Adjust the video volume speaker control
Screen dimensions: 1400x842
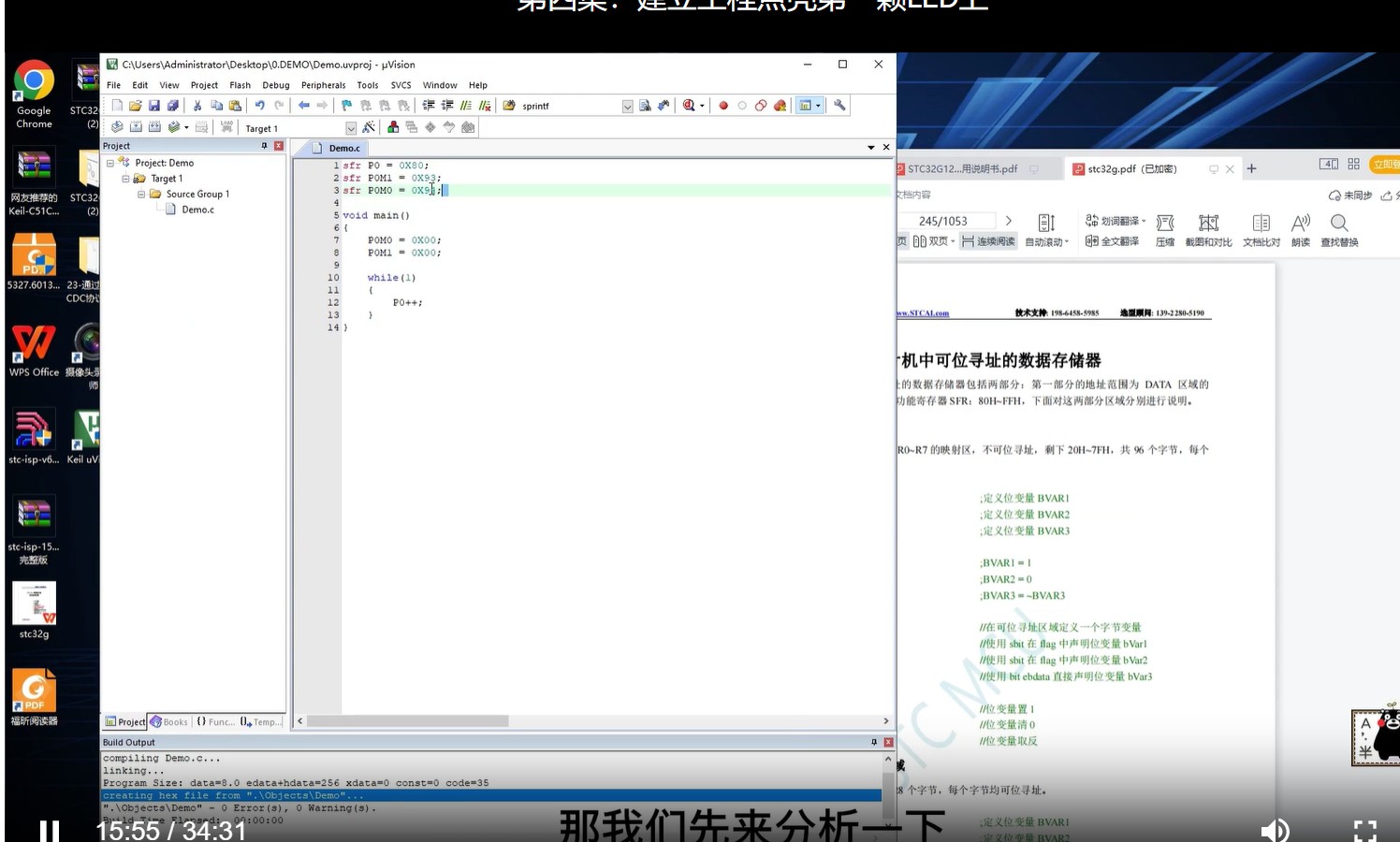(1275, 831)
